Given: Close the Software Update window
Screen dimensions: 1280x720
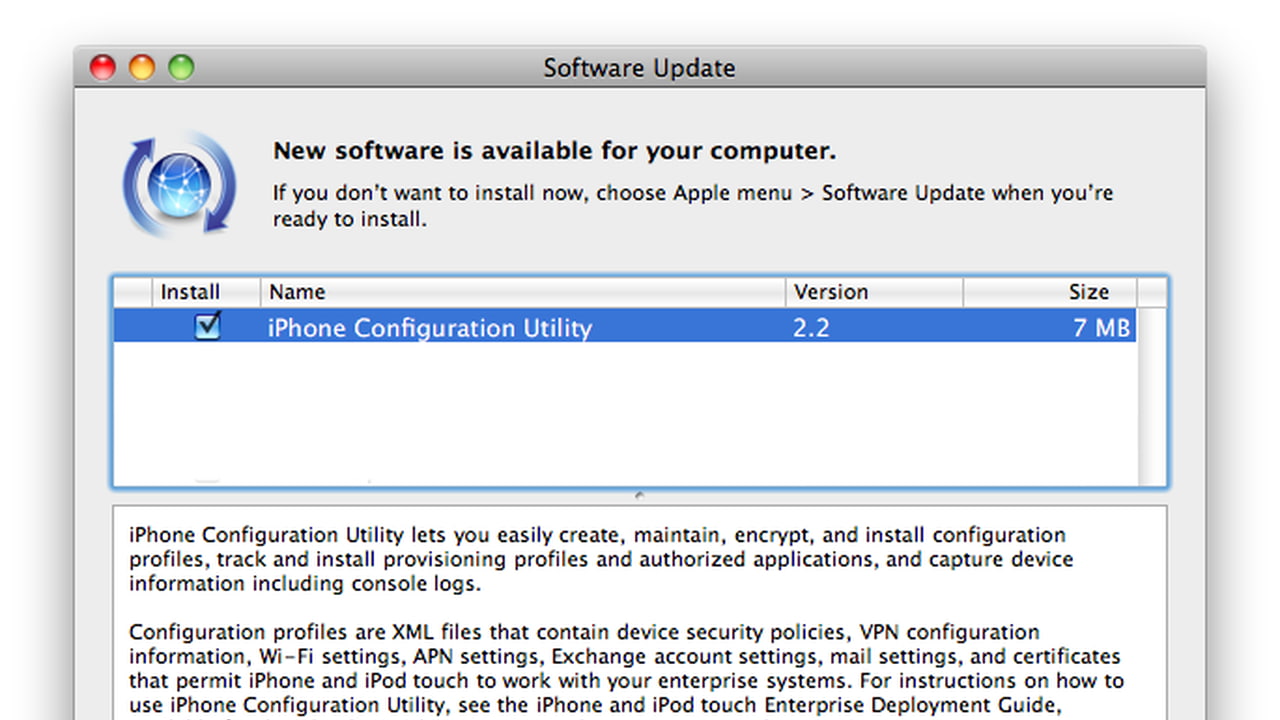Looking at the screenshot, I should point(103,67).
